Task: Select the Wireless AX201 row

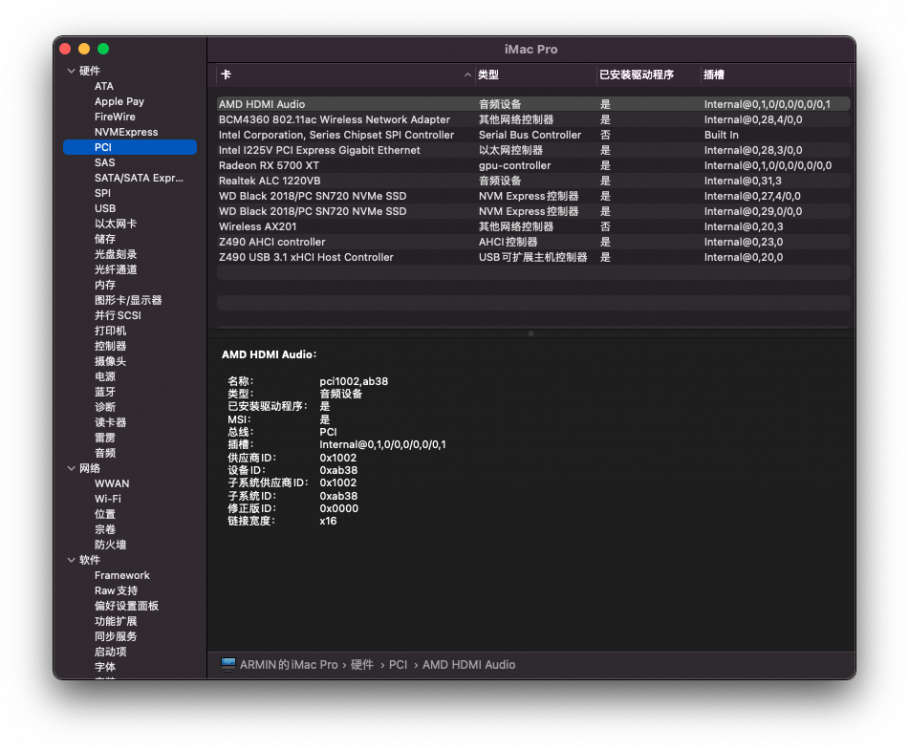Action: [x=533, y=227]
